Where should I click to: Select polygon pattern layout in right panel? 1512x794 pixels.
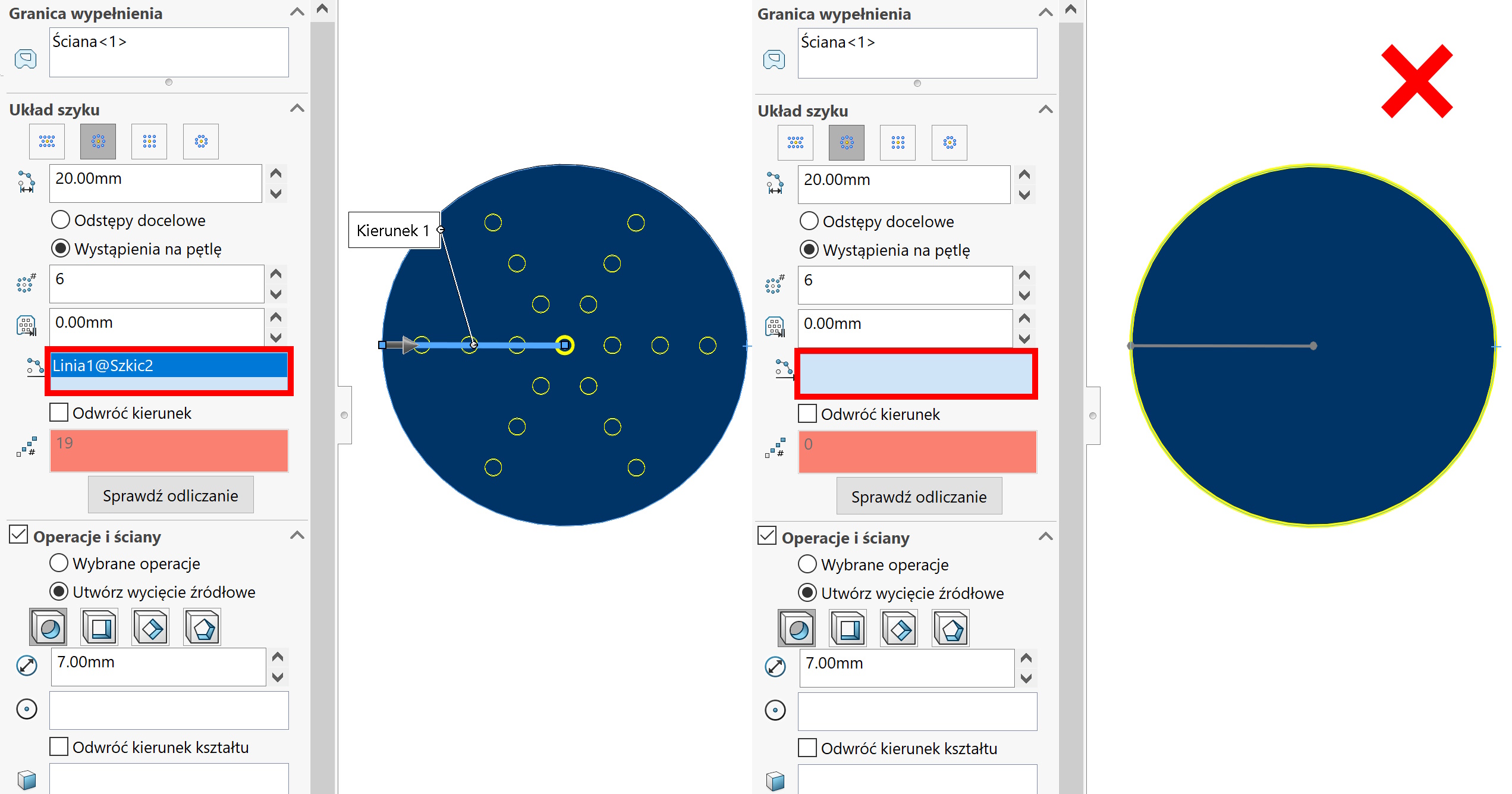pyautogui.click(x=950, y=143)
